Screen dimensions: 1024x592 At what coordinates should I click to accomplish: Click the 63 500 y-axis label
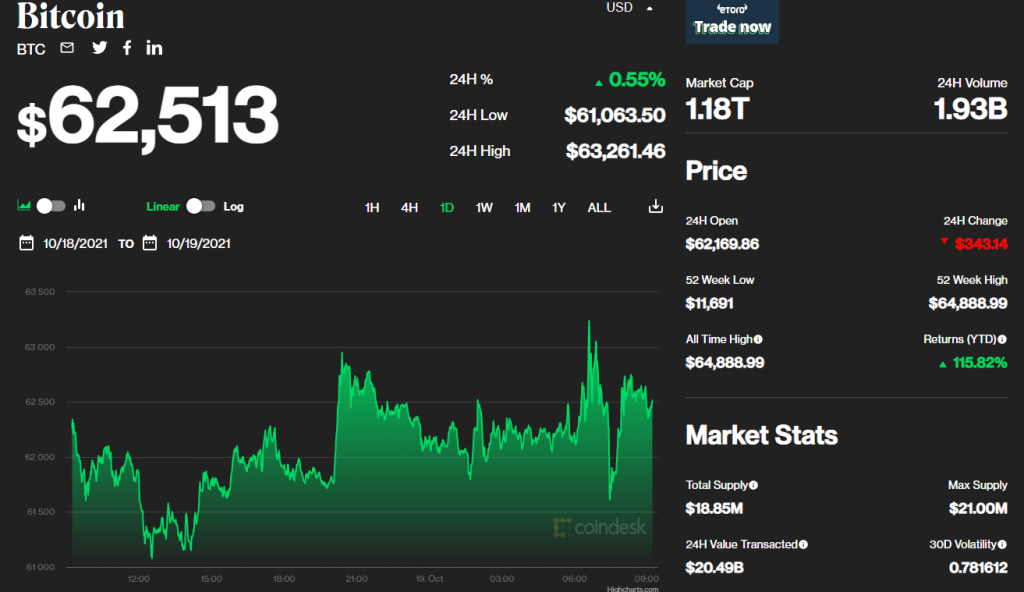(x=40, y=291)
